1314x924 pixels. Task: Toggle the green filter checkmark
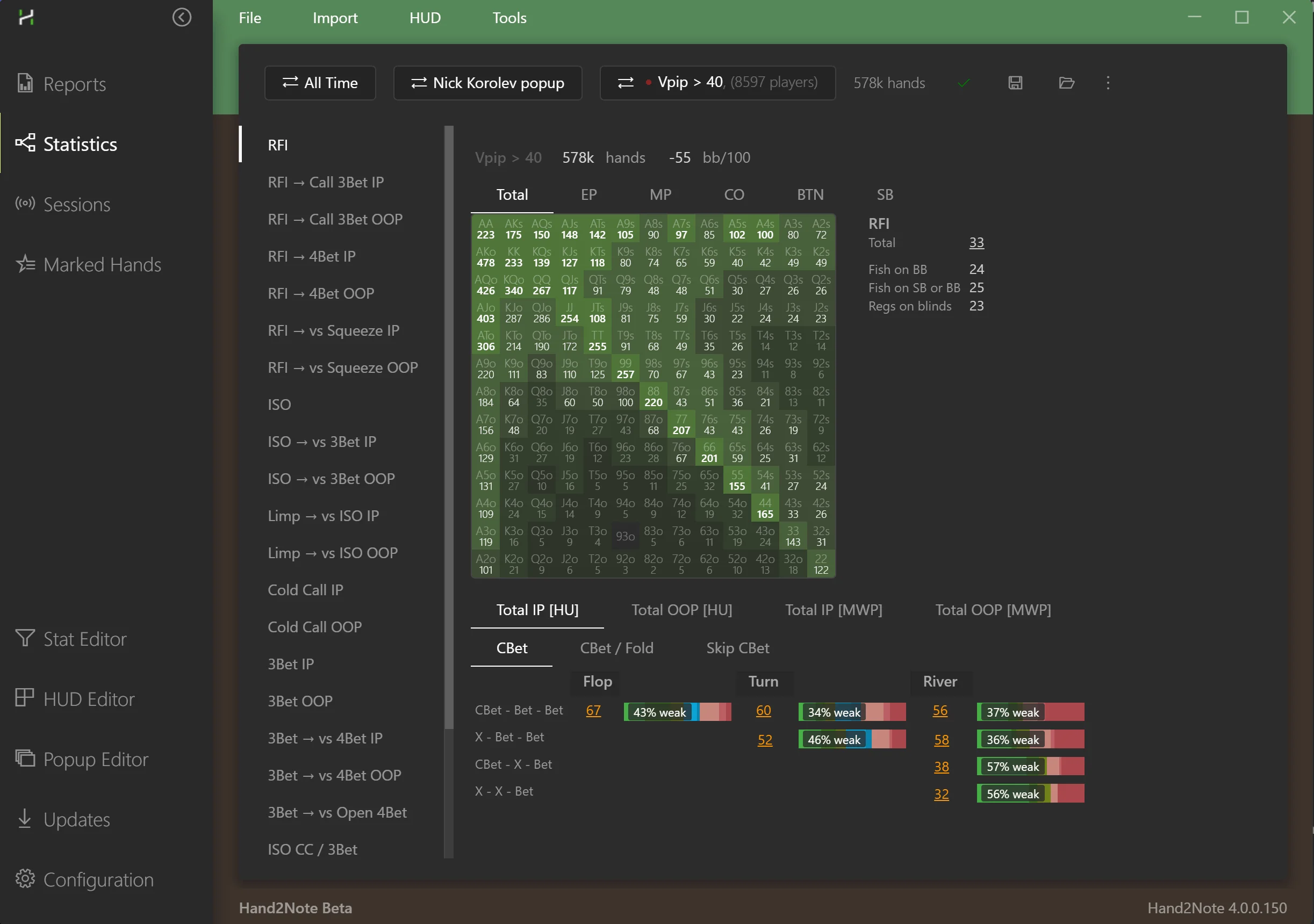(x=964, y=83)
